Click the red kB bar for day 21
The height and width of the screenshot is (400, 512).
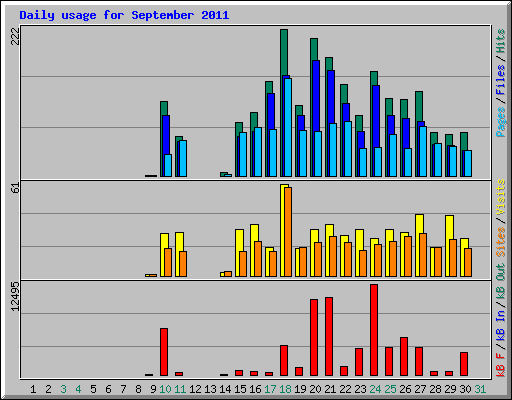click(329, 336)
